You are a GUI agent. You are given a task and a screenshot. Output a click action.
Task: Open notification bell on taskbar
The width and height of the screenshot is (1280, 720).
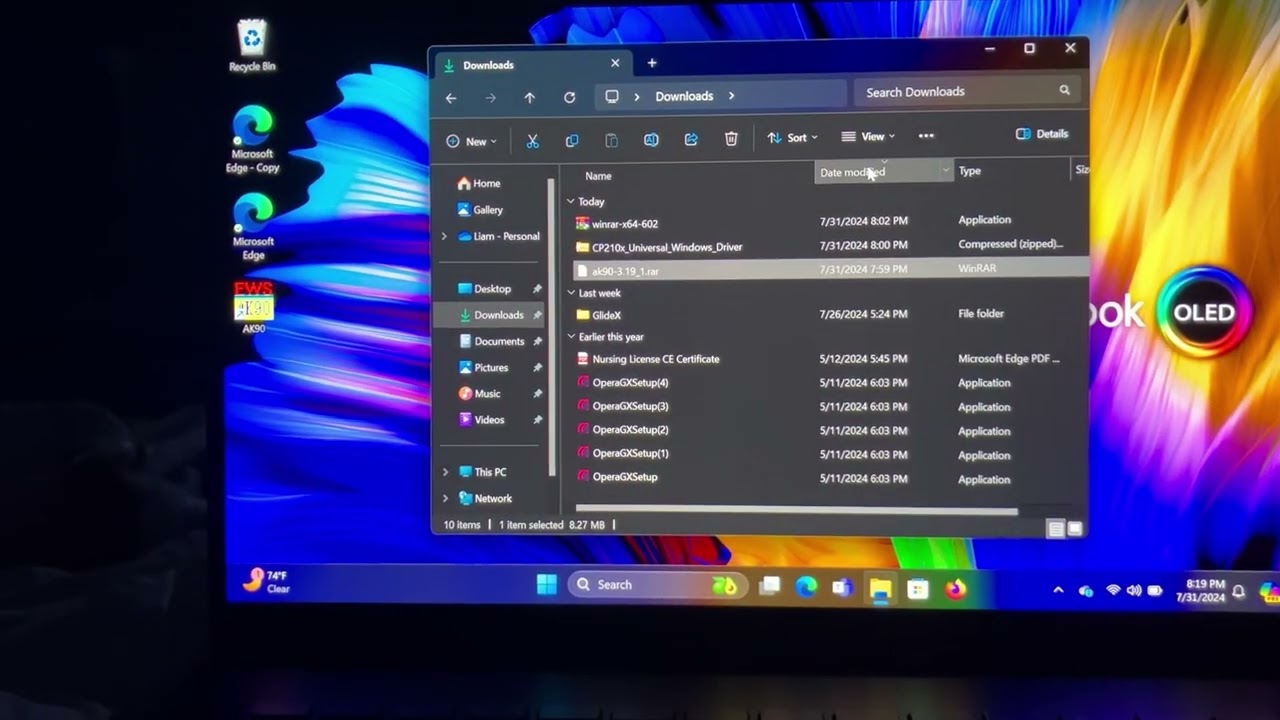pos(1238,592)
